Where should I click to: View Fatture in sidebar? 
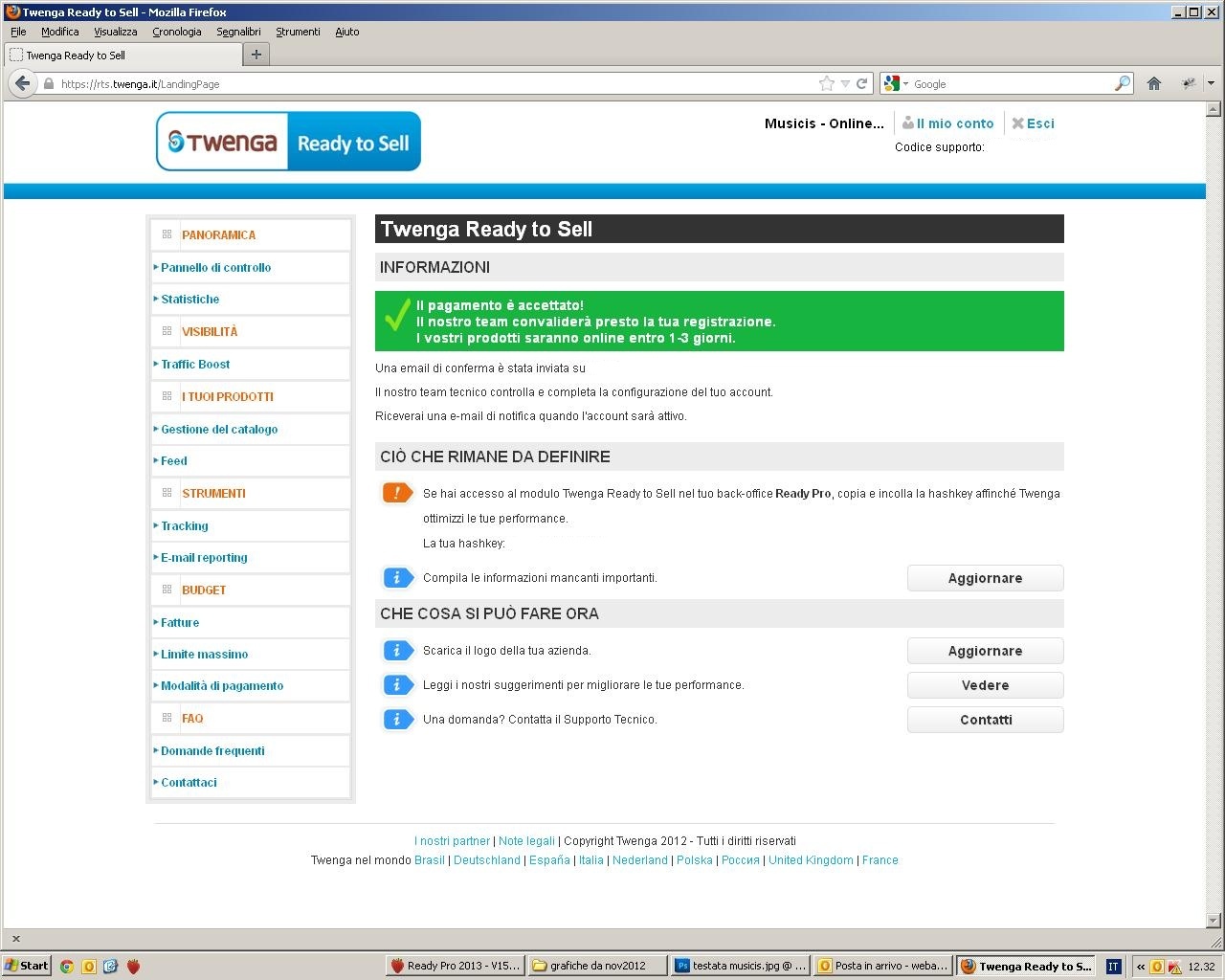point(180,622)
